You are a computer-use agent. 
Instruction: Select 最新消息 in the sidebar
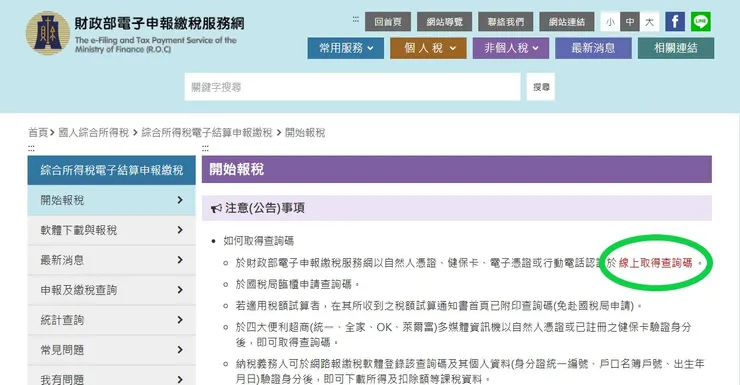[x=111, y=260]
